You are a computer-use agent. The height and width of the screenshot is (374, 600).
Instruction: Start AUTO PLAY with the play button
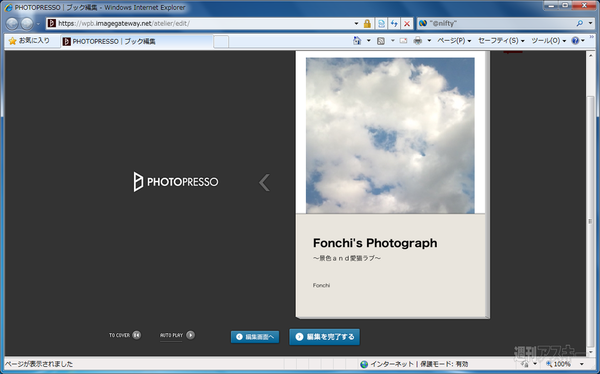pyautogui.click(x=190, y=335)
